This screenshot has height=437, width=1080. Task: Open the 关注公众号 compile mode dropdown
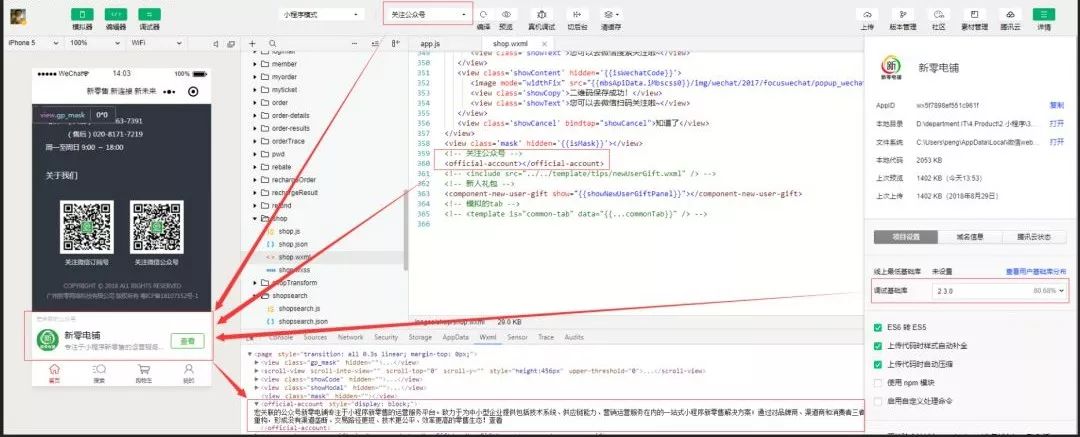(x=428, y=14)
